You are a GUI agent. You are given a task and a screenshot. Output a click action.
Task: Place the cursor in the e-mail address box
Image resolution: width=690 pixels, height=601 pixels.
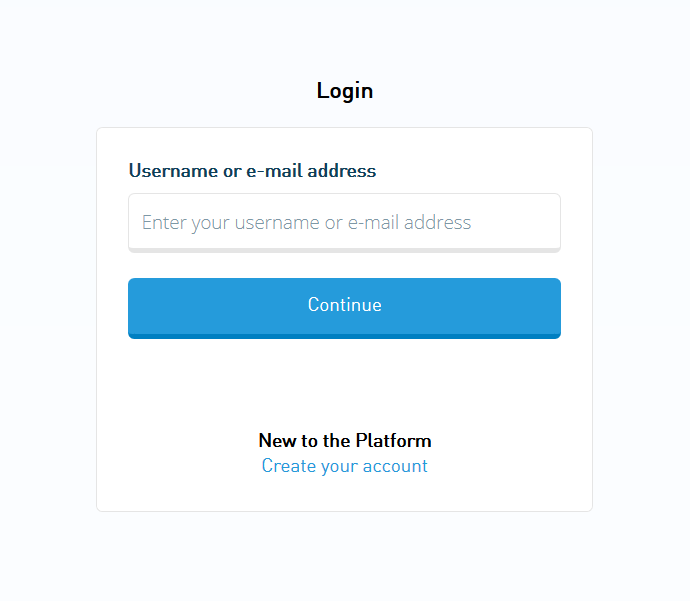(344, 223)
